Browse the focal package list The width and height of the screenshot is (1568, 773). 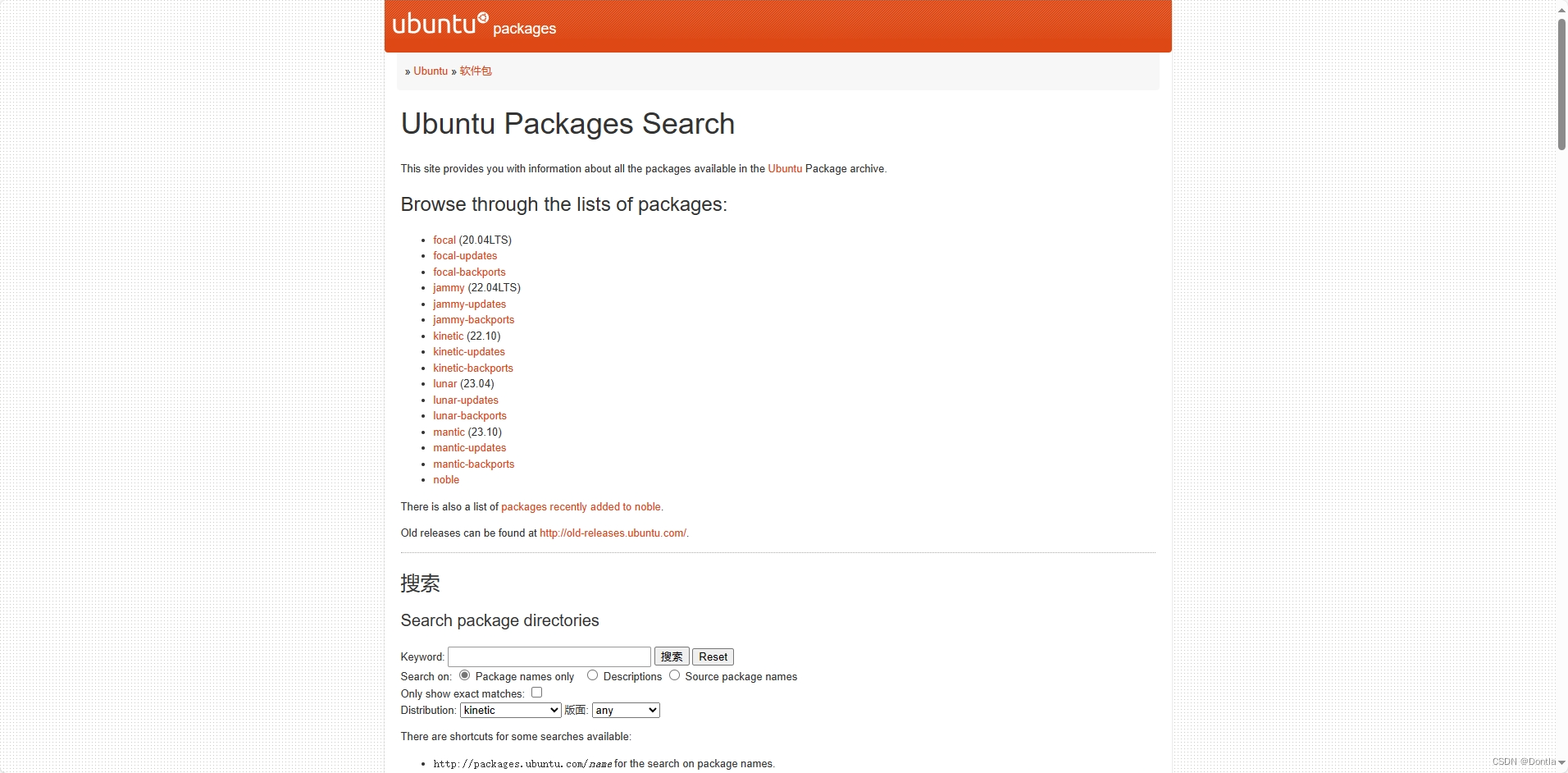(x=444, y=240)
